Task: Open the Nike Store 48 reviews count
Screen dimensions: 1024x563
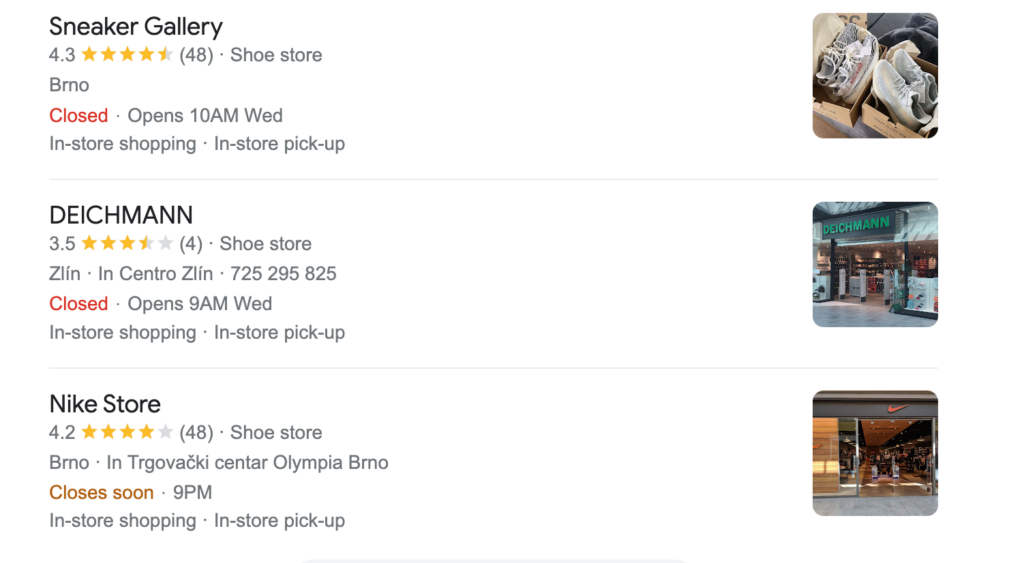Action: (196, 433)
